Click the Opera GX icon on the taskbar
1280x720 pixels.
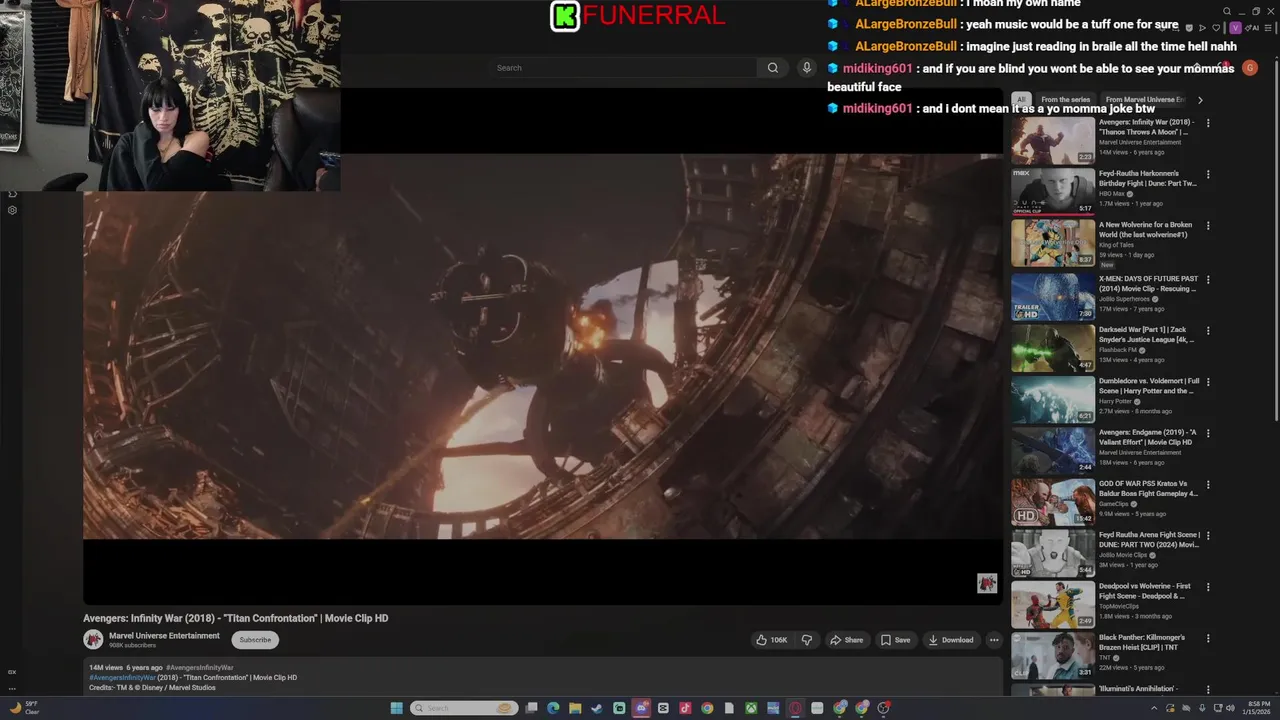(795, 708)
